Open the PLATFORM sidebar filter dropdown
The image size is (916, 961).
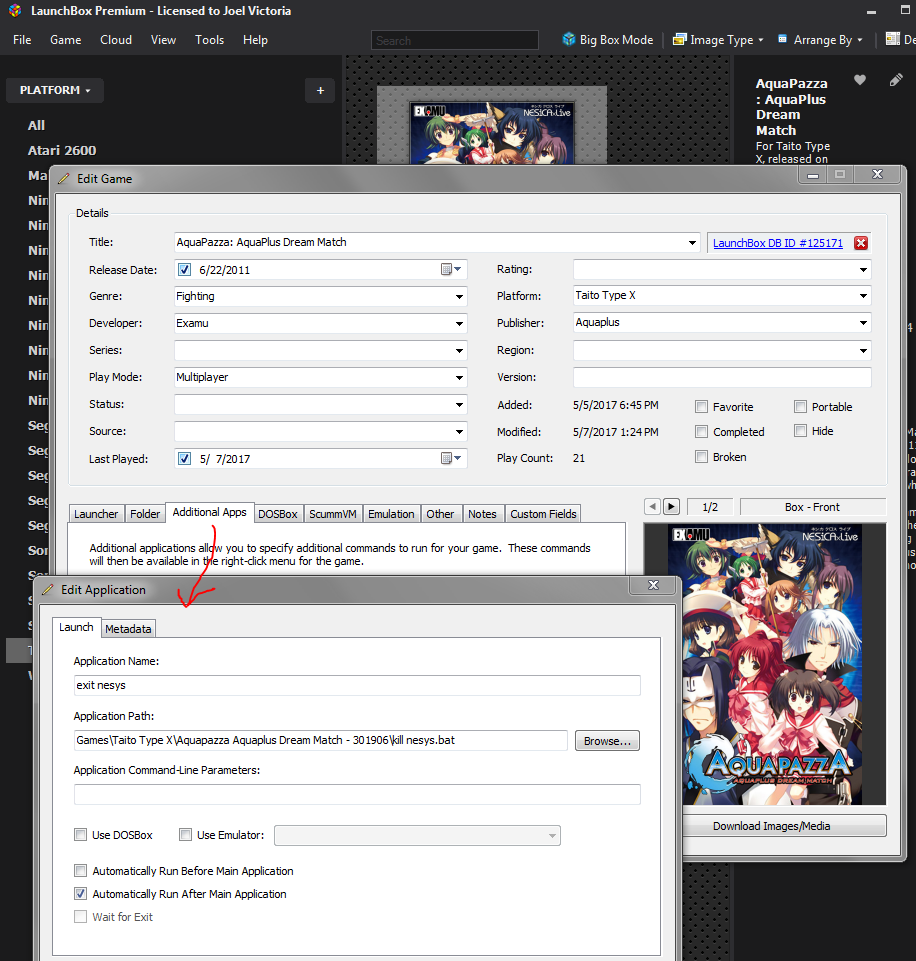(55, 90)
